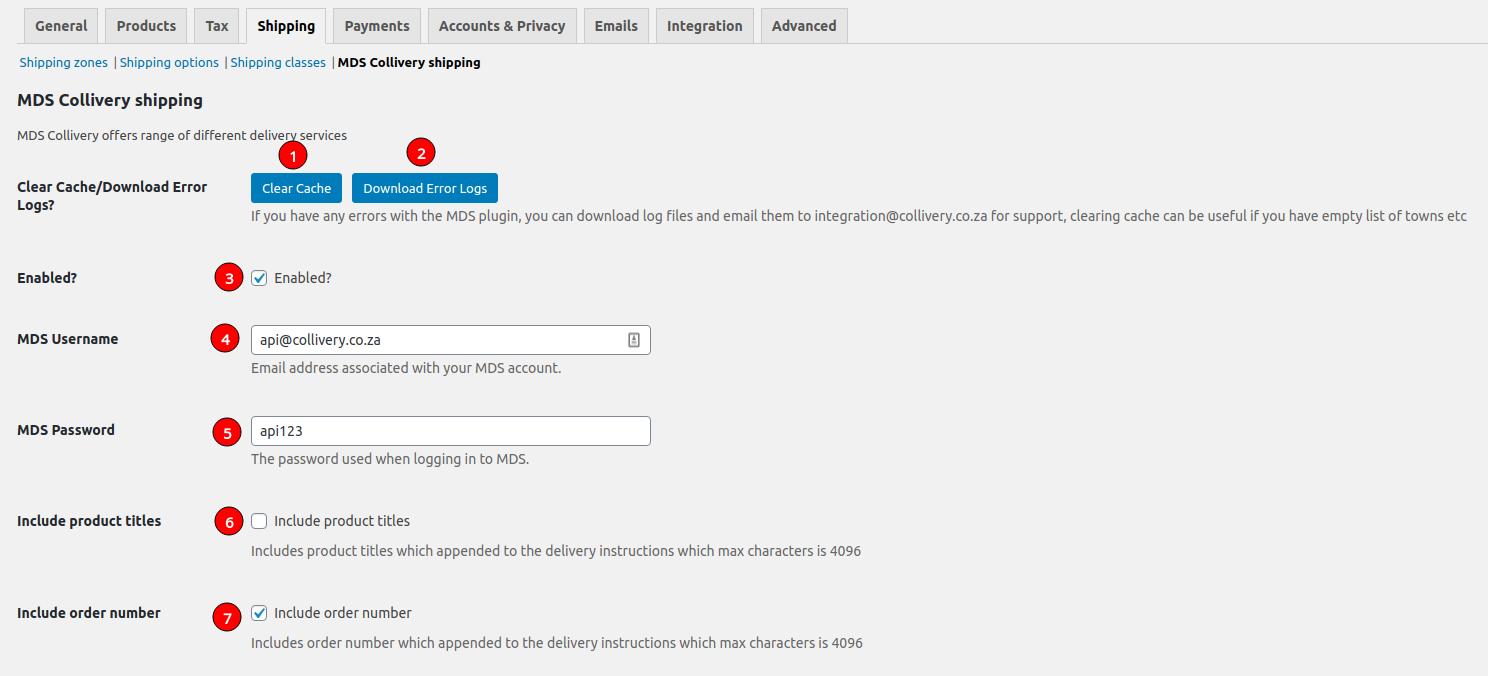Go to Shipping options section
Image resolution: width=1488 pixels, height=676 pixels.
[x=169, y=62]
